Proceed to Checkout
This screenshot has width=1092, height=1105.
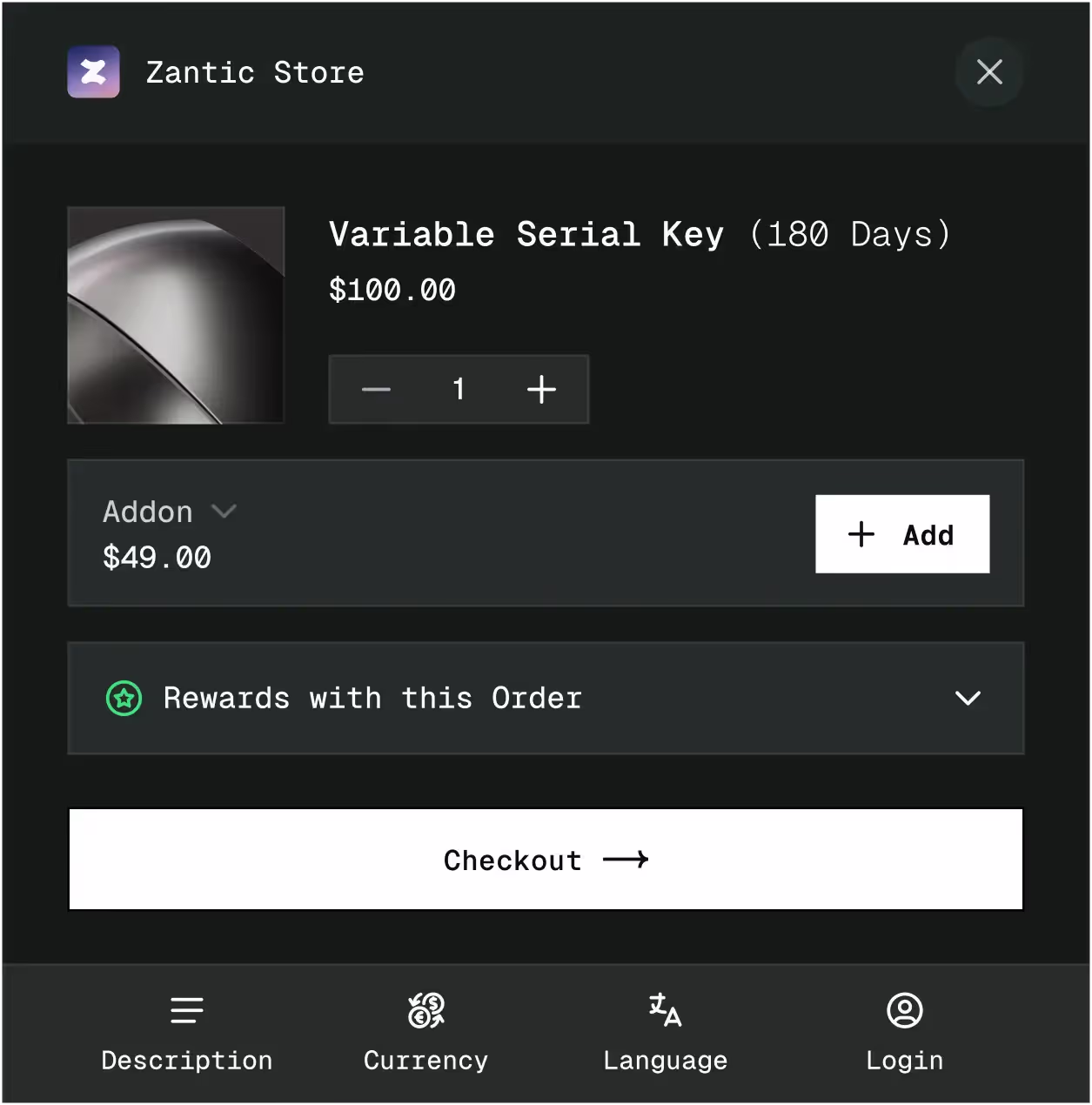(546, 860)
